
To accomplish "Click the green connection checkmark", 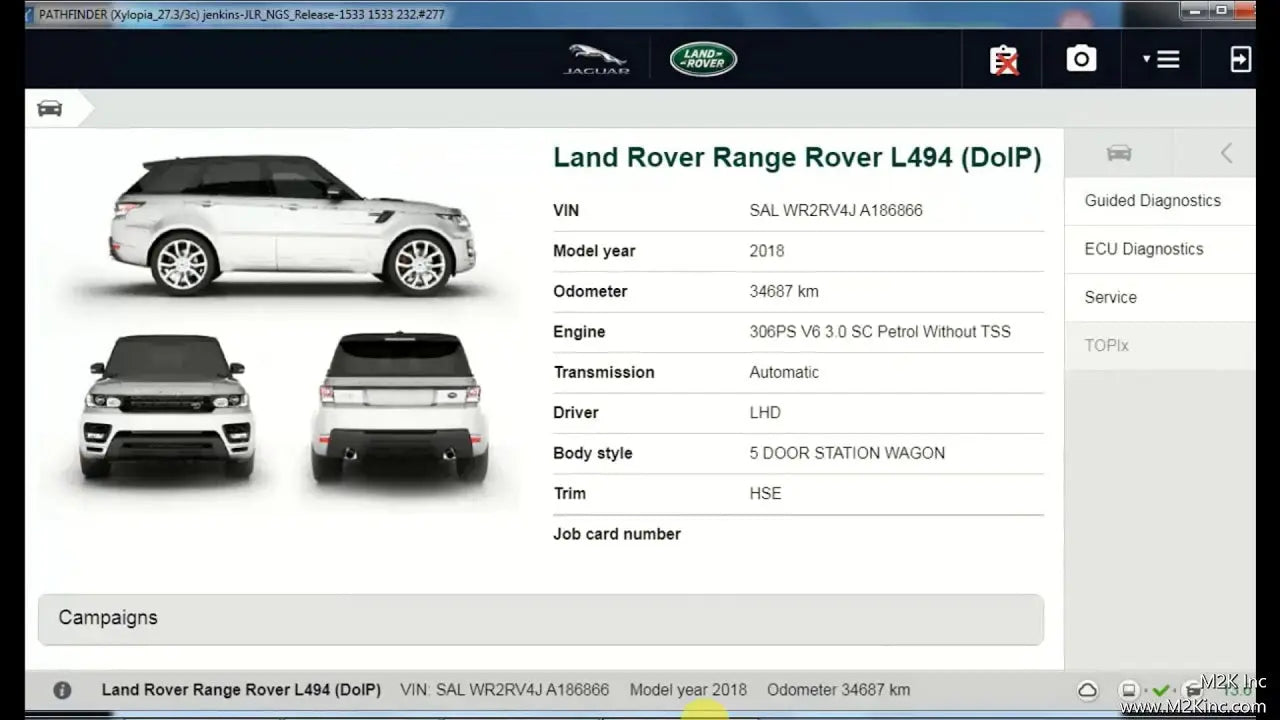I will pyautogui.click(x=1161, y=690).
